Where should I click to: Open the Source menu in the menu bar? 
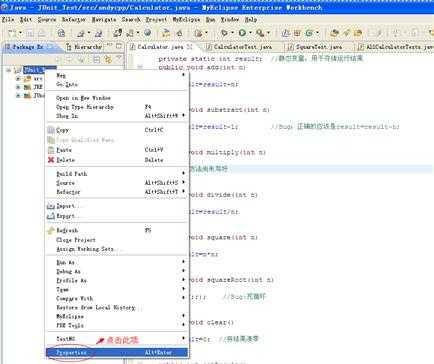click(47, 20)
